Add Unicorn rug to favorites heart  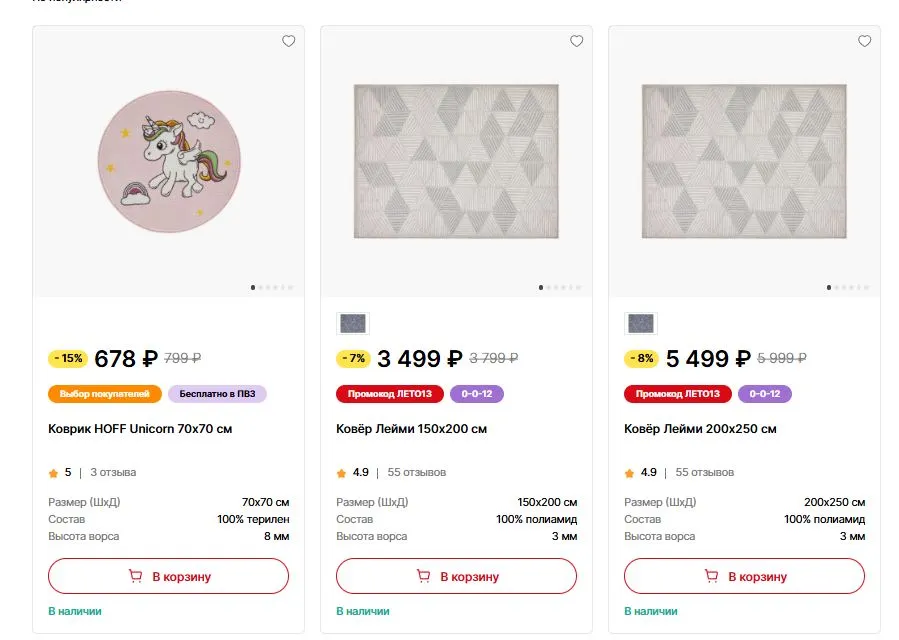pyautogui.click(x=288, y=41)
